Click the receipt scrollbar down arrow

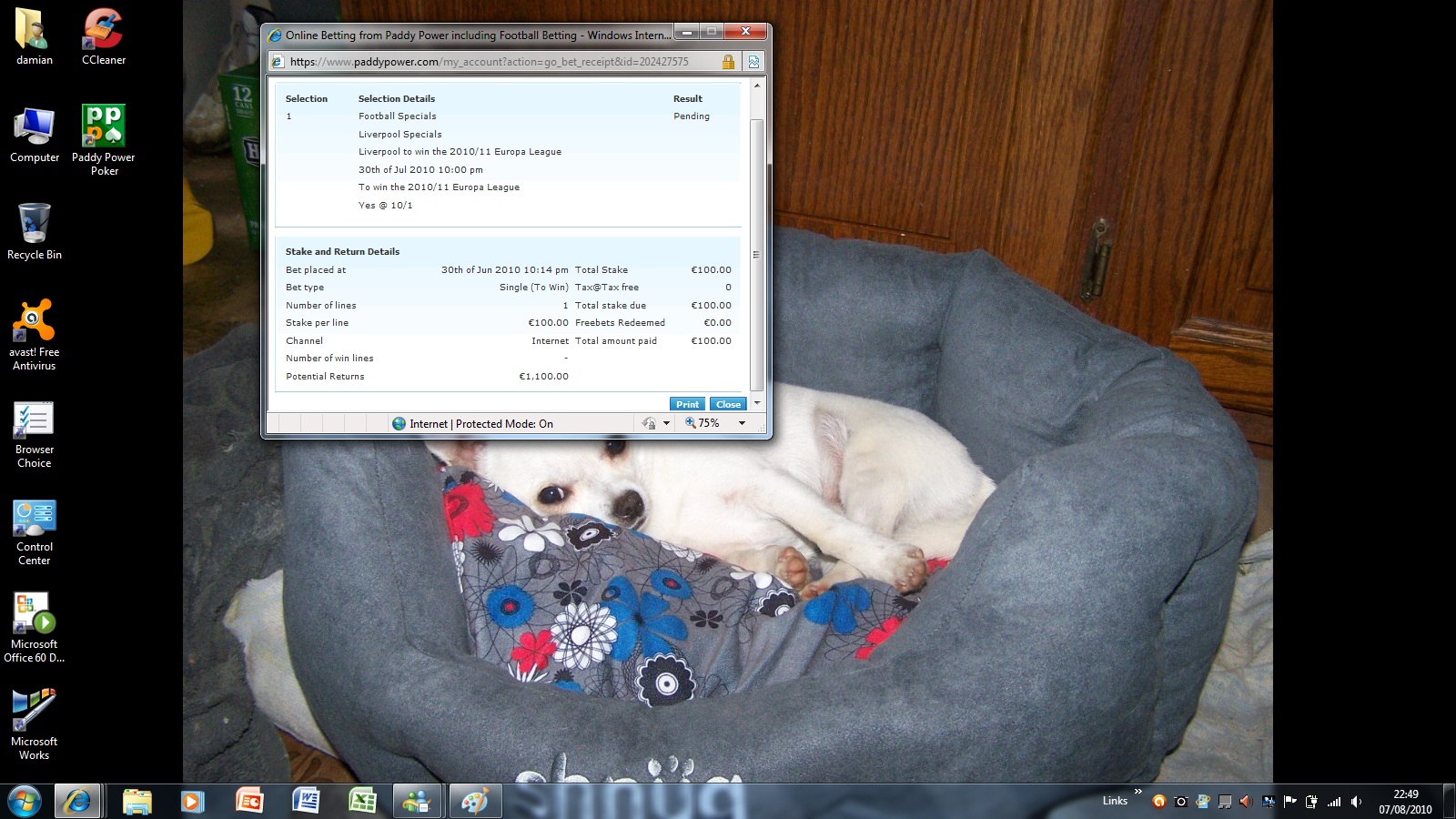tap(756, 403)
